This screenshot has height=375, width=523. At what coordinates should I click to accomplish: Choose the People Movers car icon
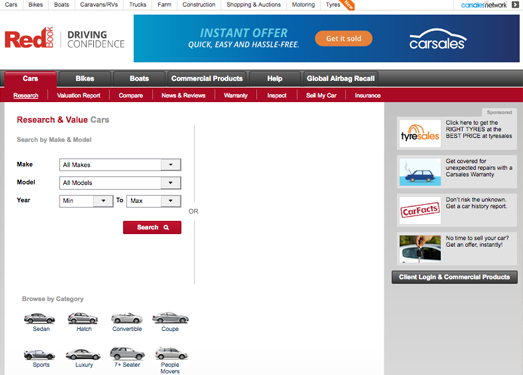[171, 354]
